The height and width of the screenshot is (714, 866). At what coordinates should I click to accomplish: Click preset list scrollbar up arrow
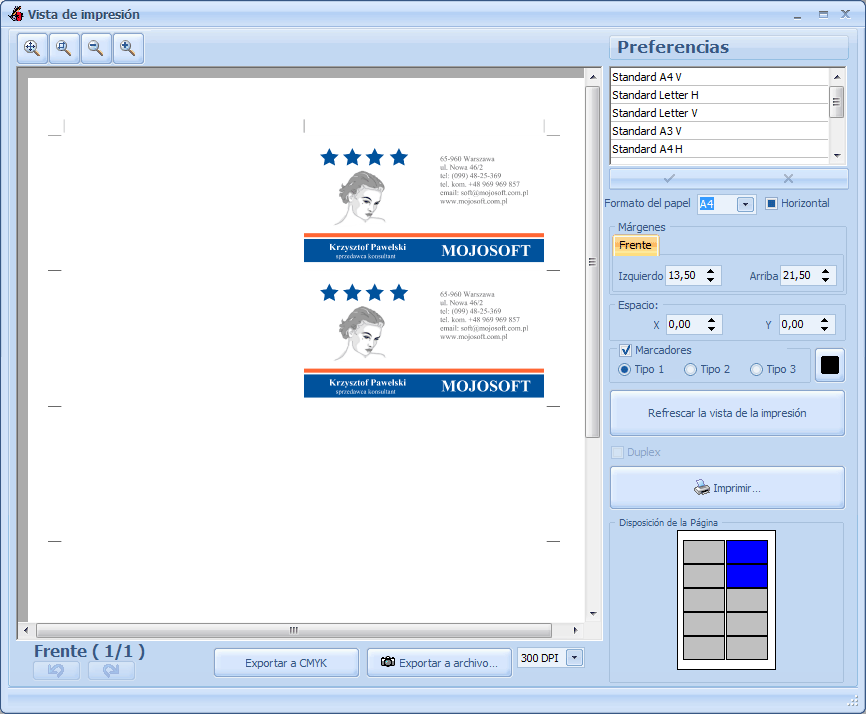(x=837, y=77)
